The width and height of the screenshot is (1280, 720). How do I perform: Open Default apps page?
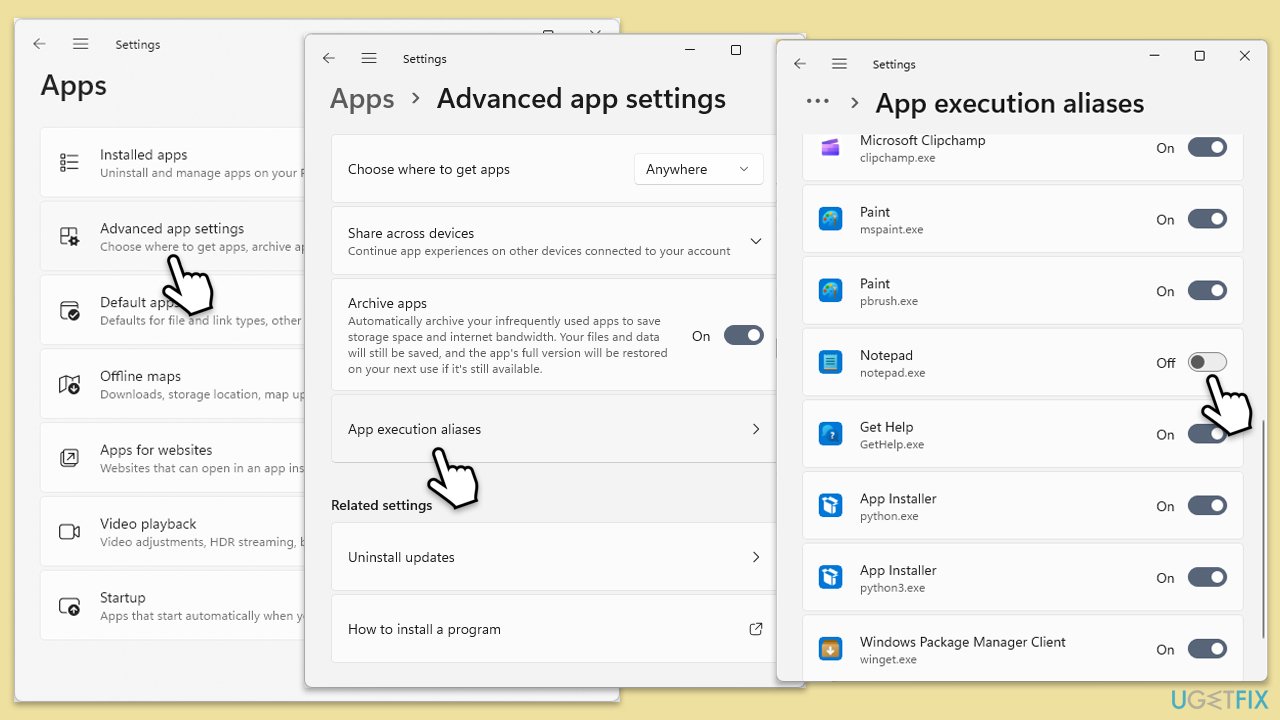tap(172, 310)
